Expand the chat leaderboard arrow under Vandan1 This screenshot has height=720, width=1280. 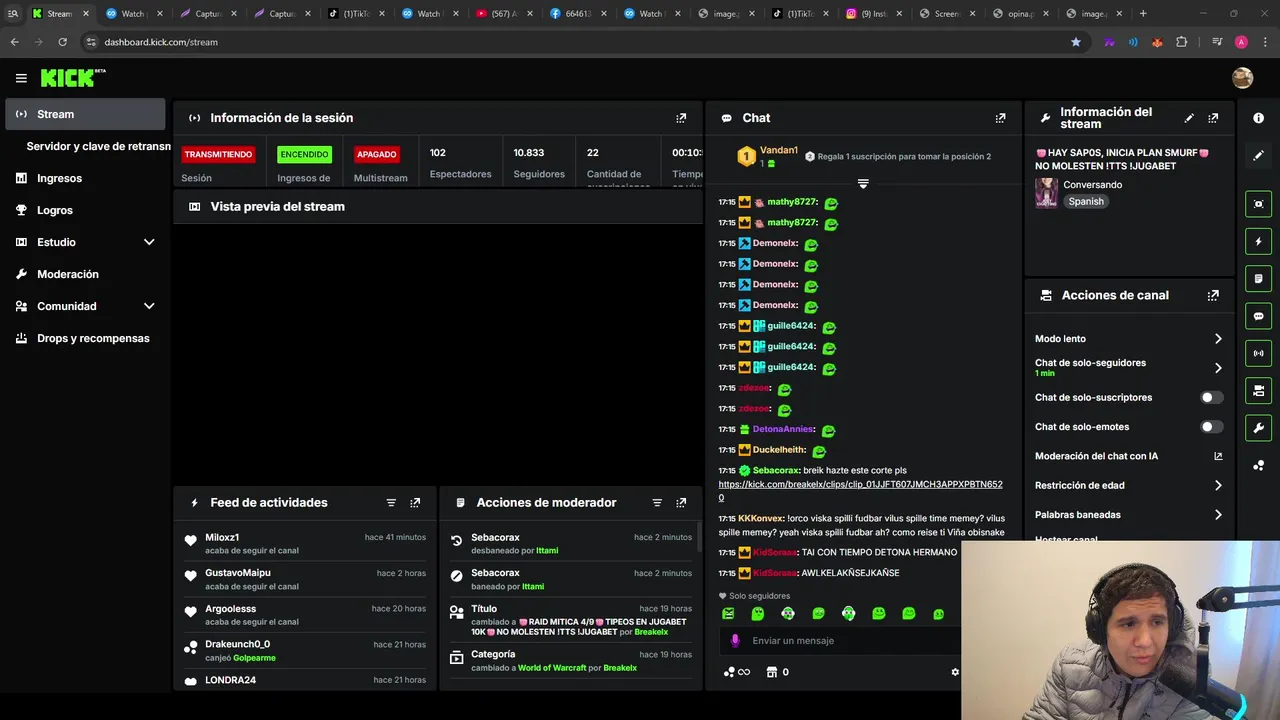point(863,184)
